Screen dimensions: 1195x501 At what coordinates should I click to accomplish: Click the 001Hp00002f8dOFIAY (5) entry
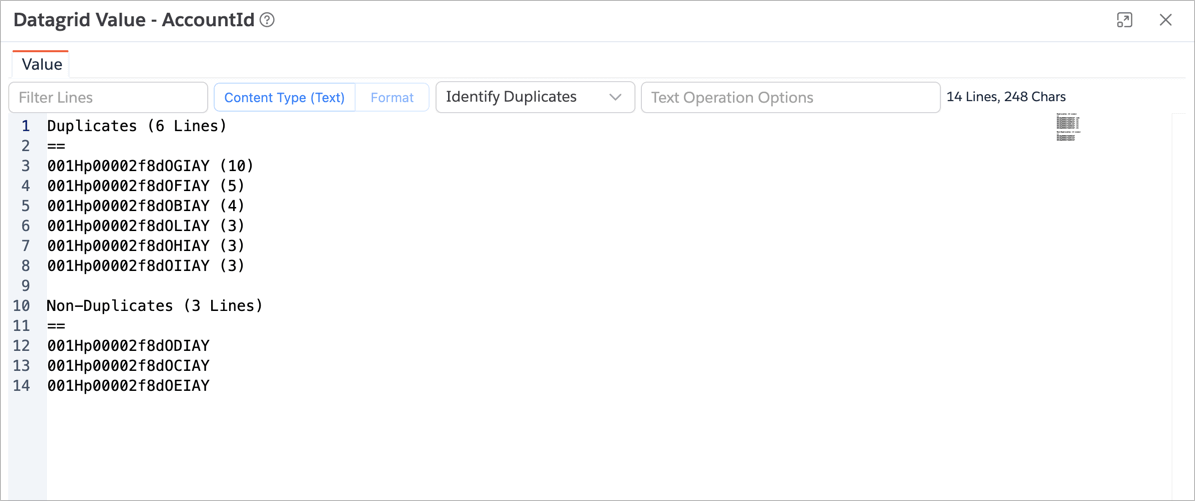[x=146, y=186]
